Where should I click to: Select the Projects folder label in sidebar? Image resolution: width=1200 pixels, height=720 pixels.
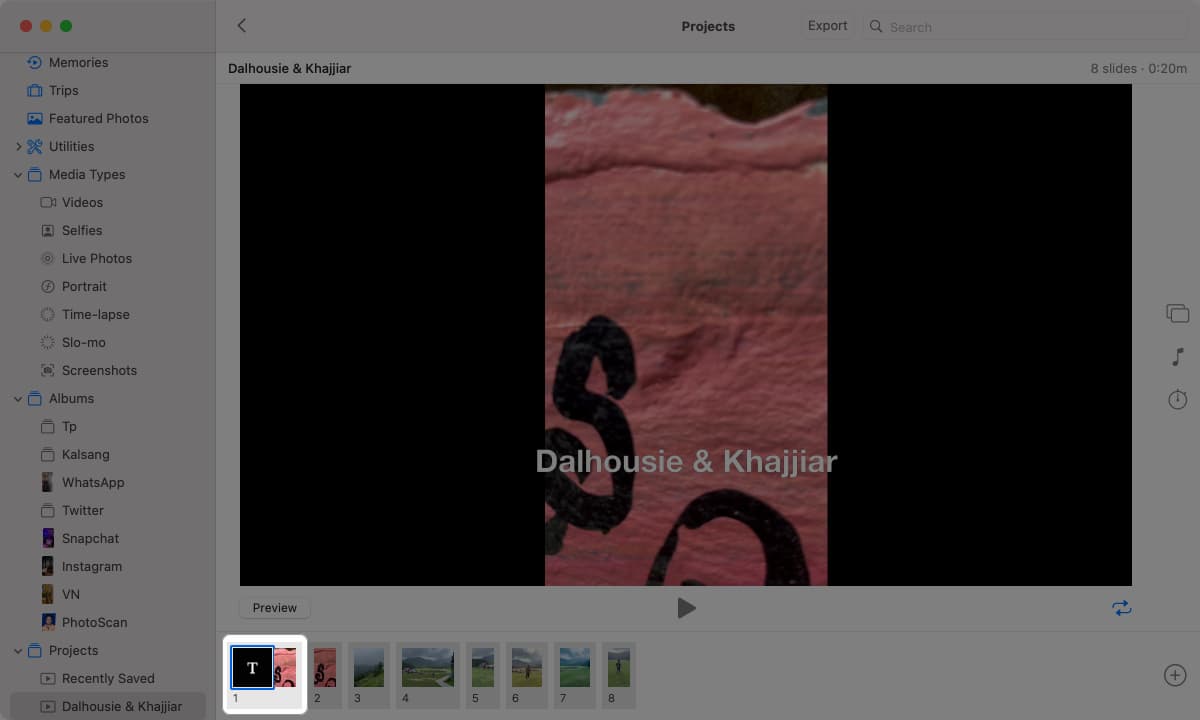73,650
